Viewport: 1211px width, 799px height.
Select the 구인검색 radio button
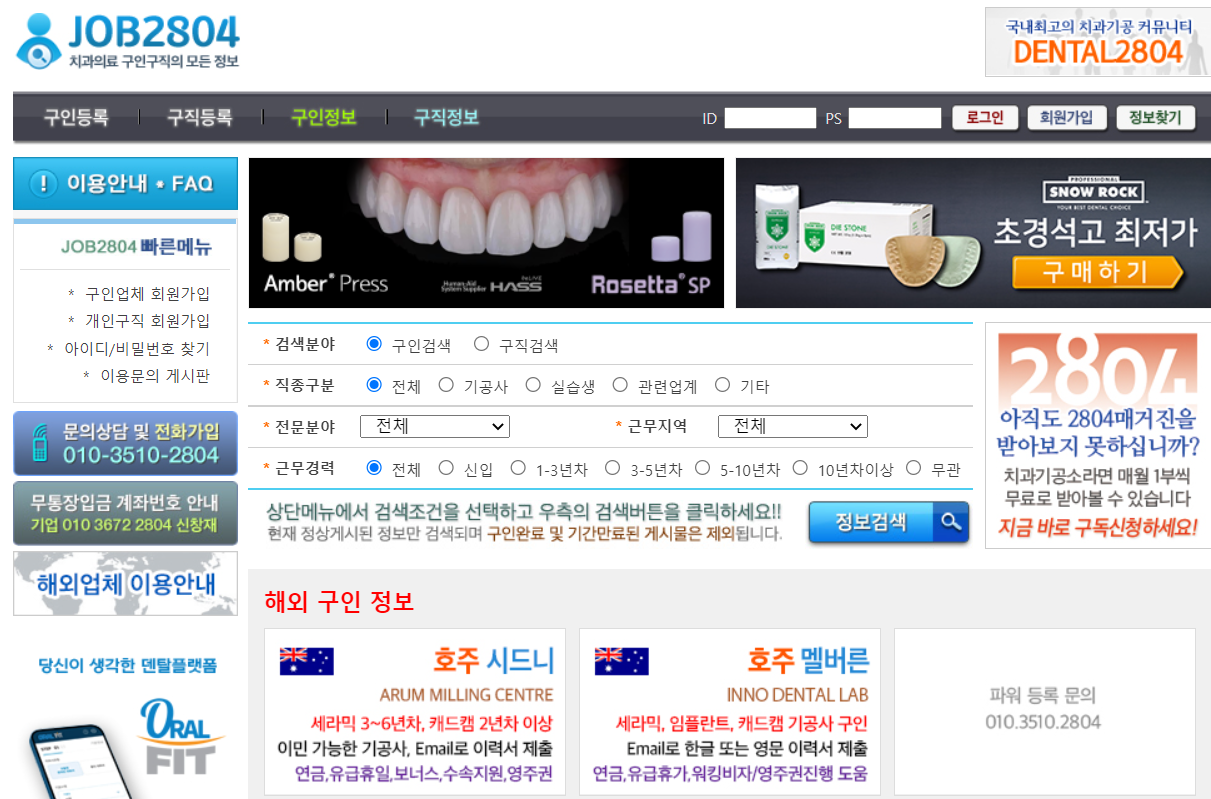click(x=374, y=344)
